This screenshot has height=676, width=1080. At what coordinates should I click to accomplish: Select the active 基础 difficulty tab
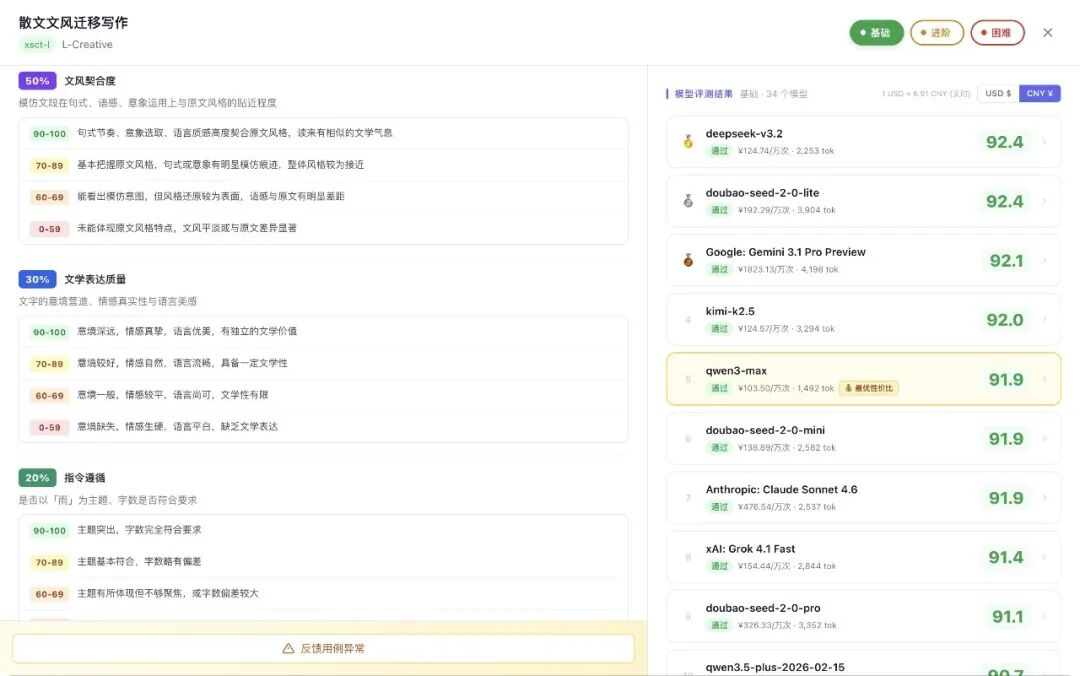(x=876, y=32)
